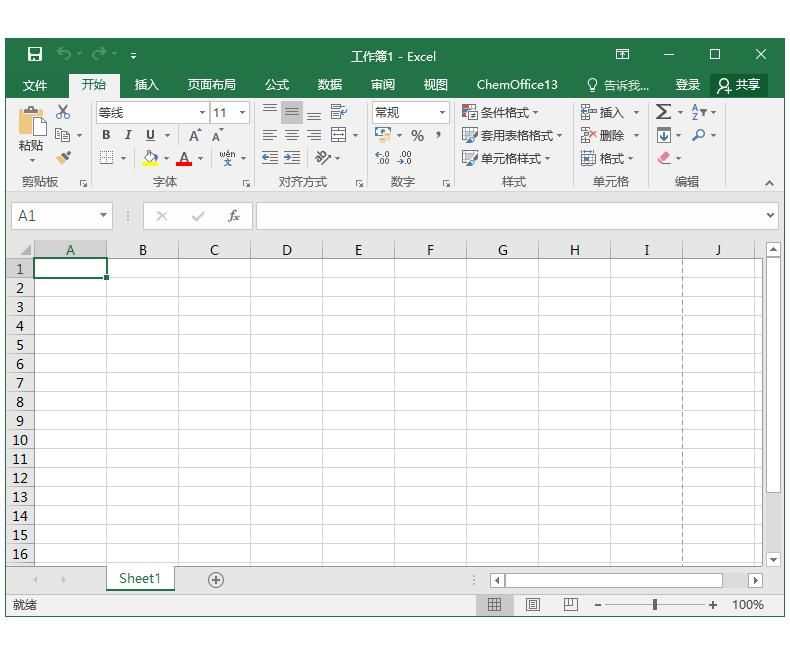Expand the 单元格样式 menu
Viewport: 790px width, 657px height.
[x=506, y=158]
